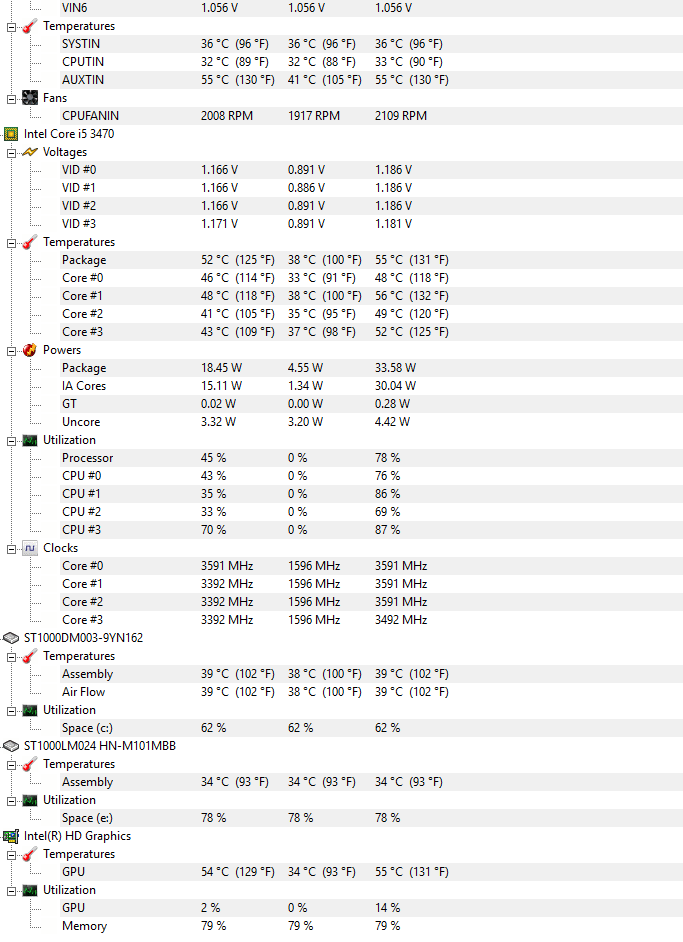Viewport: 683px width, 942px height.
Task: Click the Intel(R) HD Graphics card icon
Action: [x=11, y=836]
